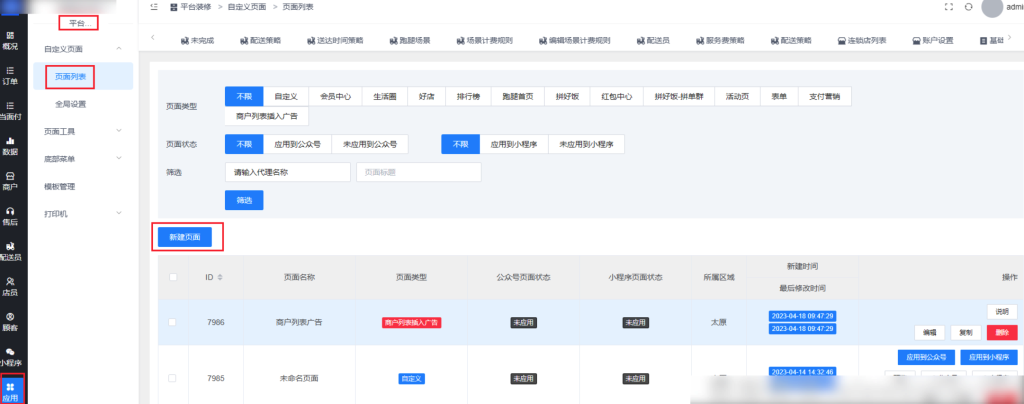
Task: Collapse sidebar with the menu fold icon
Action: tap(152, 7)
